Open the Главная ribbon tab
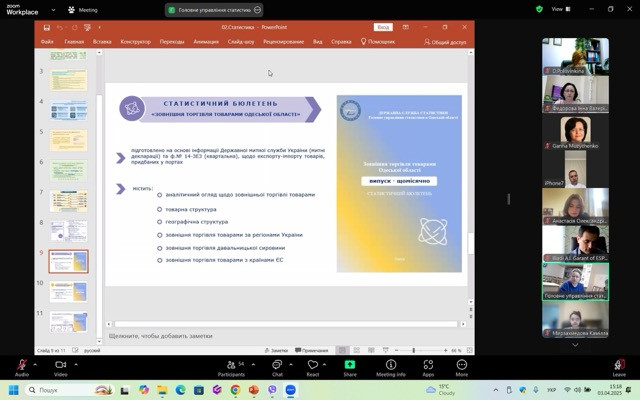The image size is (640, 400). pos(74,42)
